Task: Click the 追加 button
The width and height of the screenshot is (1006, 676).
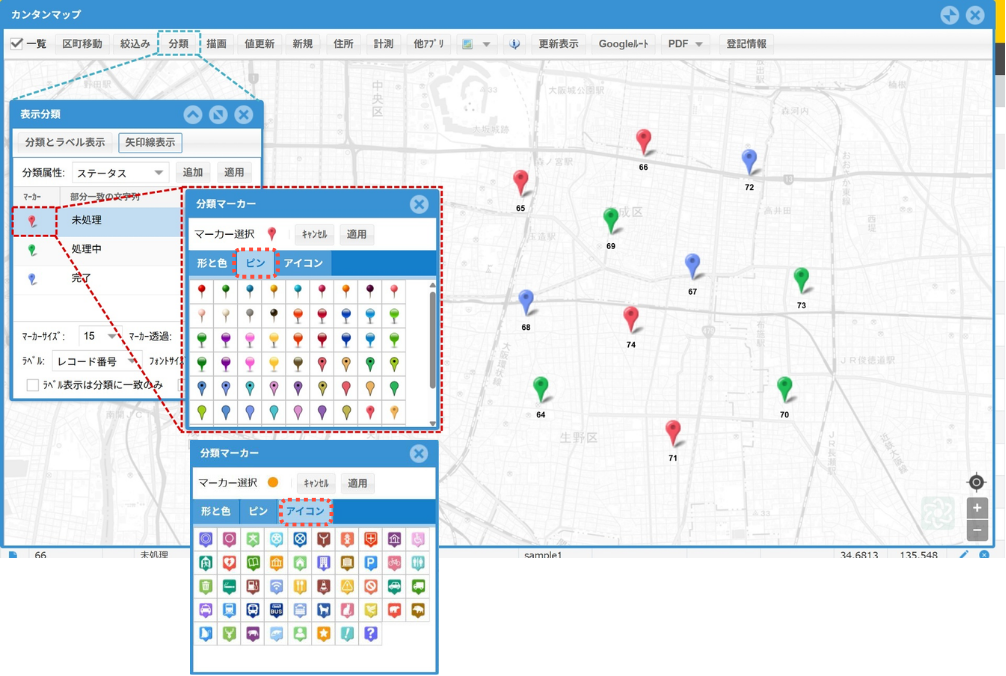Action: coord(193,173)
